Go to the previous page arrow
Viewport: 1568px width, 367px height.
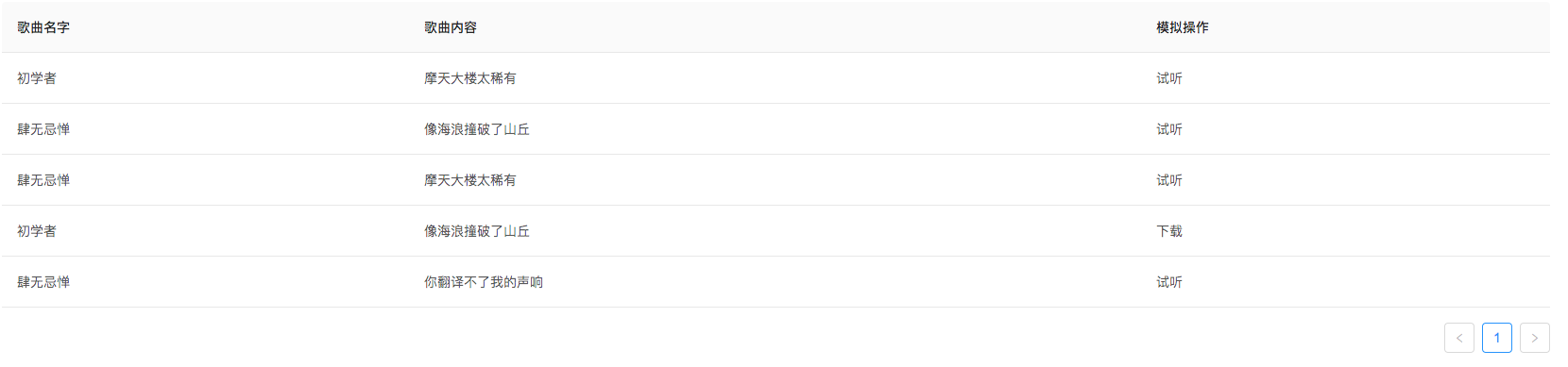click(x=1458, y=338)
